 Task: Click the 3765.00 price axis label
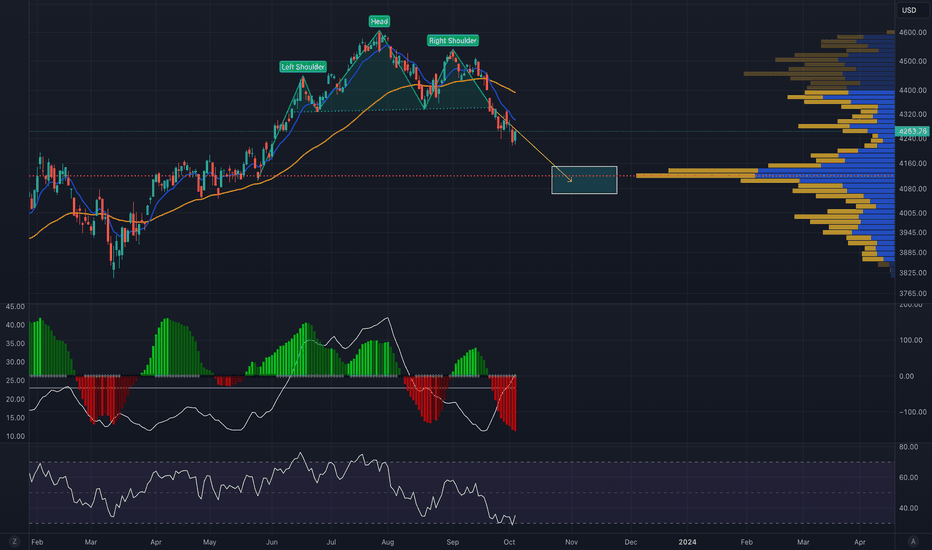point(912,294)
